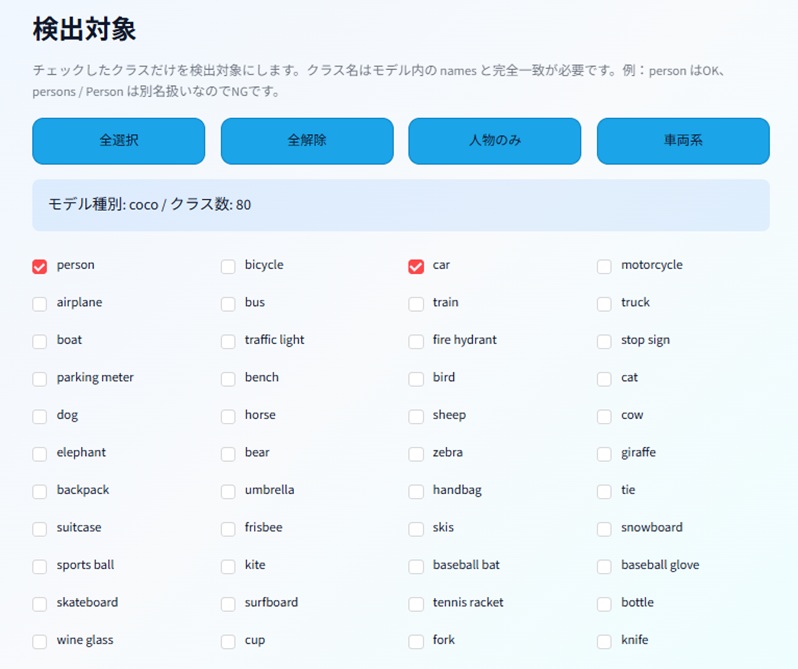Select the stop sign checkbox
The width and height of the screenshot is (798, 669).
point(604,341)
